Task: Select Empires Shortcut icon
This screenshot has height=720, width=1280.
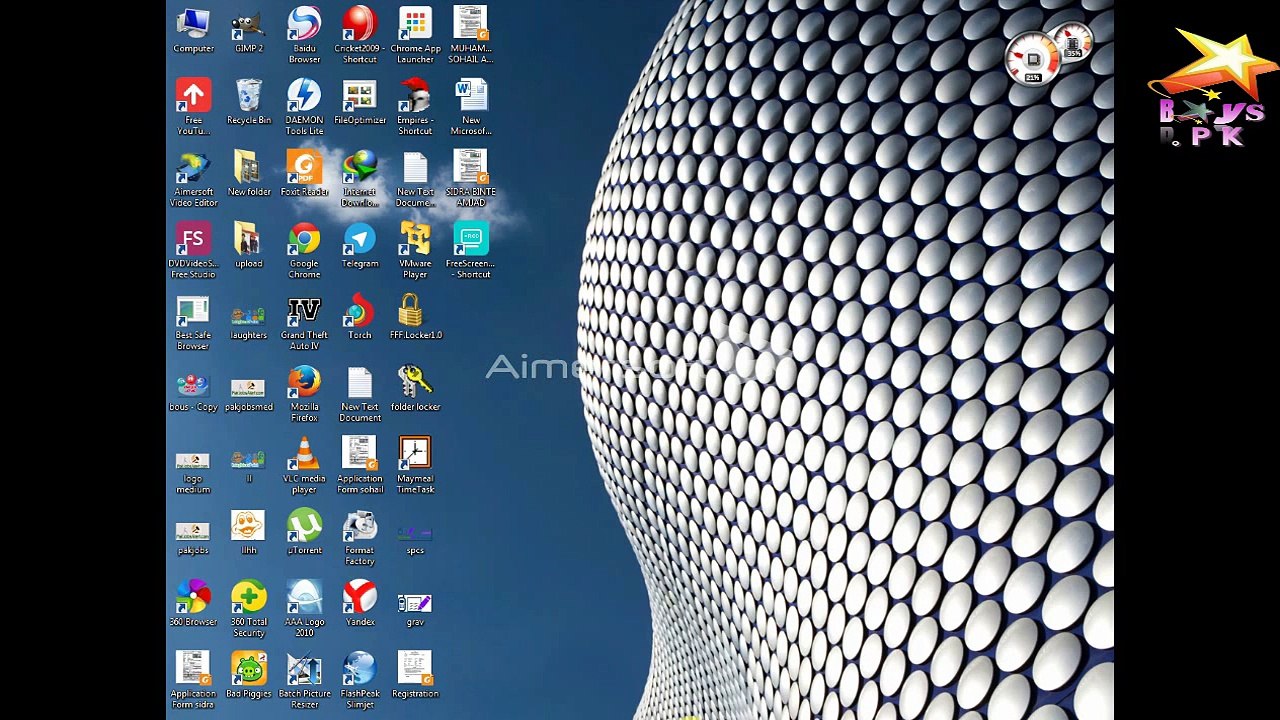Action: point(415,107)
